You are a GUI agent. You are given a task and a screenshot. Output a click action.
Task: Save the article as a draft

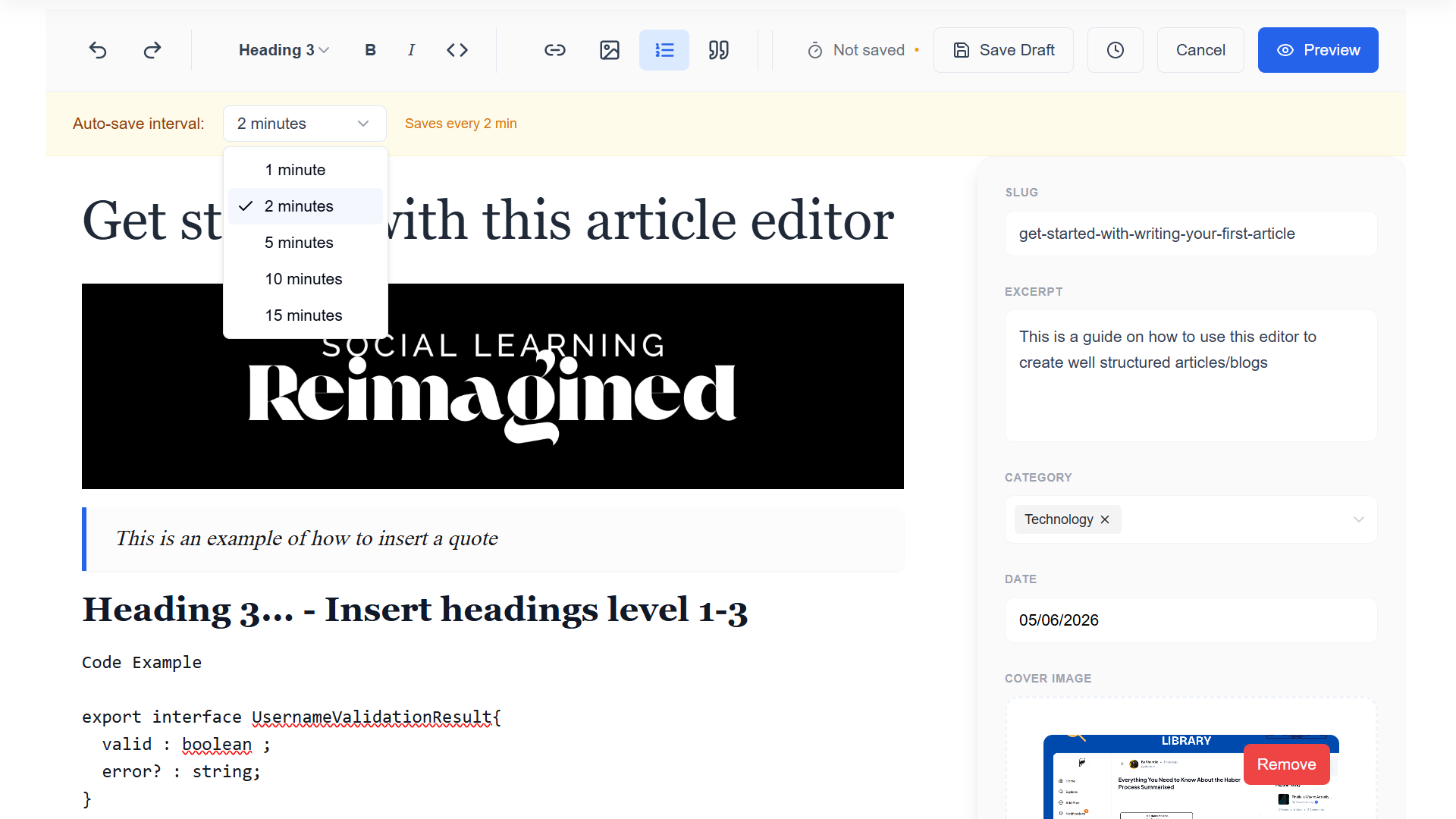[x=1003, y=50]
